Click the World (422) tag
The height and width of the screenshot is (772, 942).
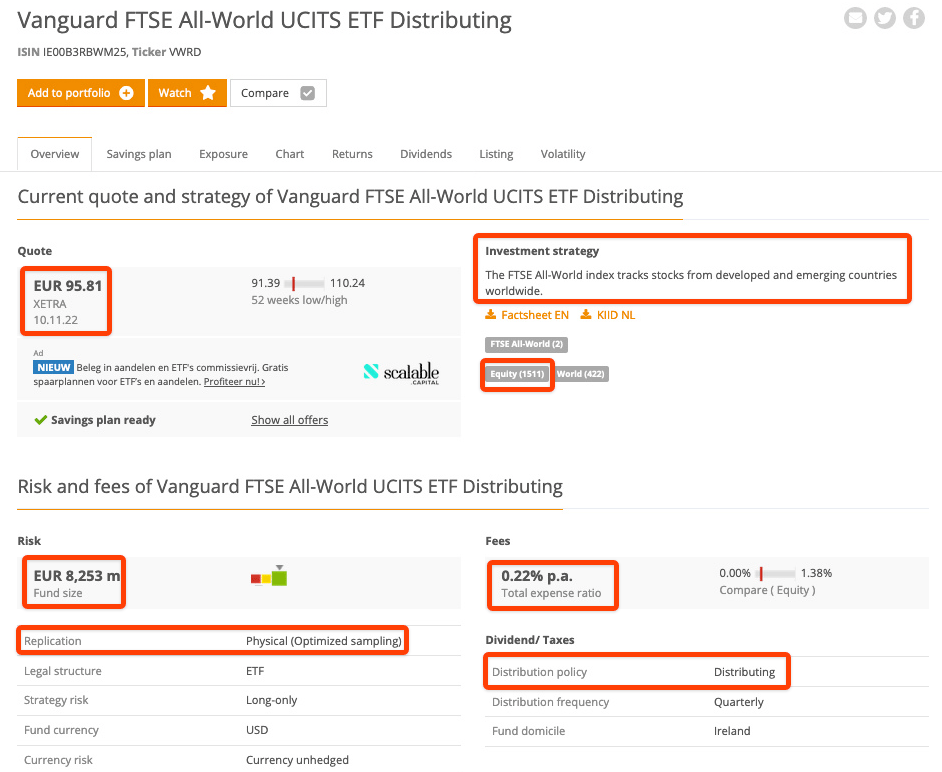click(582, 374)
